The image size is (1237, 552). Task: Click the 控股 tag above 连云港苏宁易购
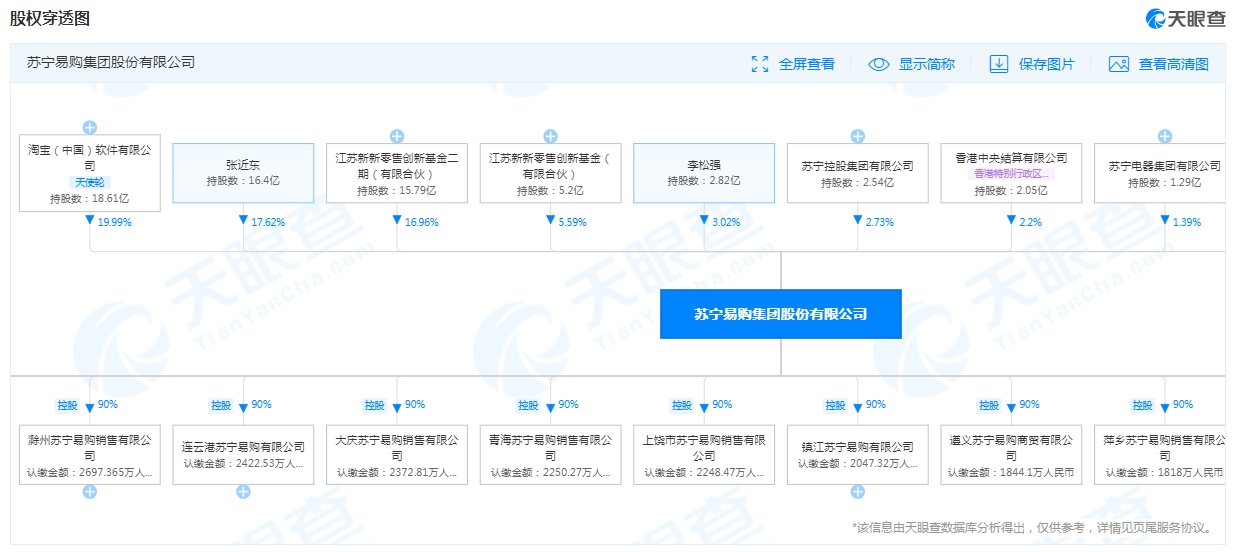(x=221, y=405)
